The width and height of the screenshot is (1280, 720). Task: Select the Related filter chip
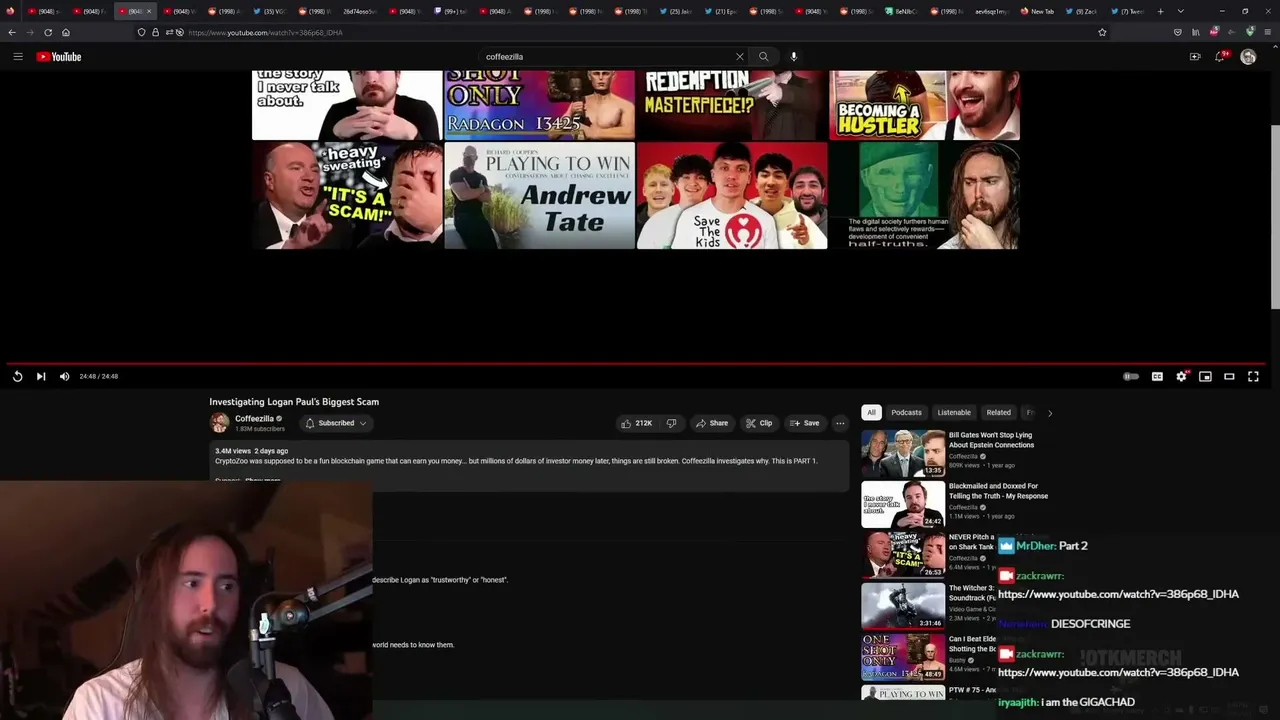tap(998, 412)
